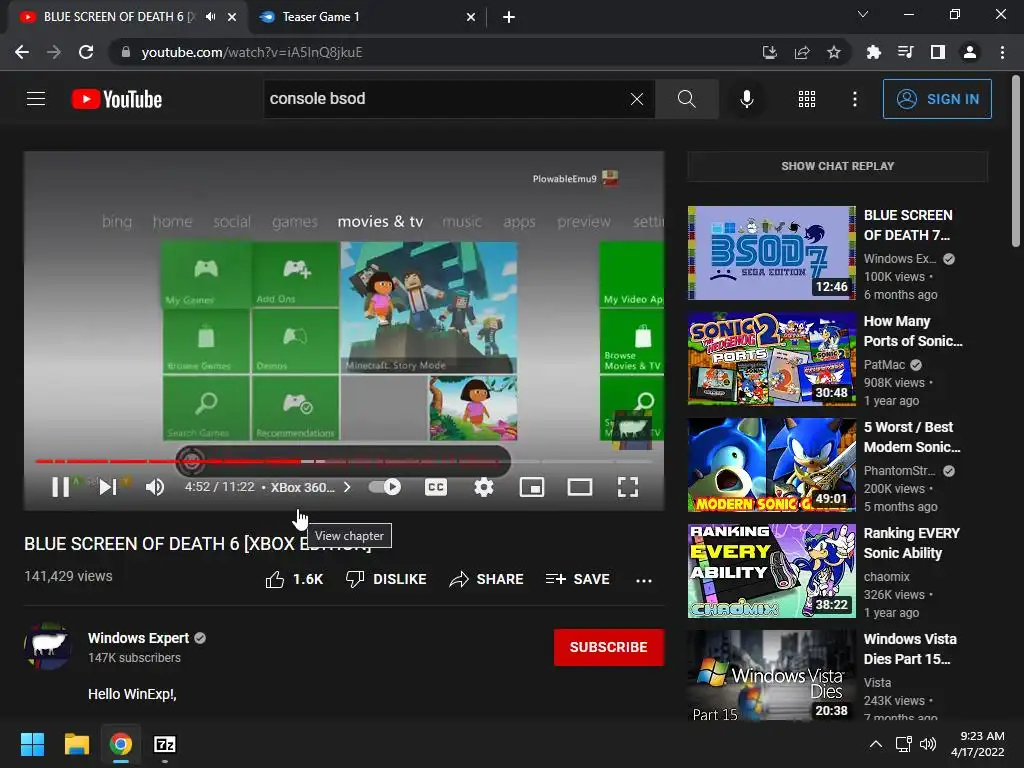Viewport: 1024px width, 768px height.
Task: Switch to the Teaser Game 1 tab
Action: tap(366, 17)
